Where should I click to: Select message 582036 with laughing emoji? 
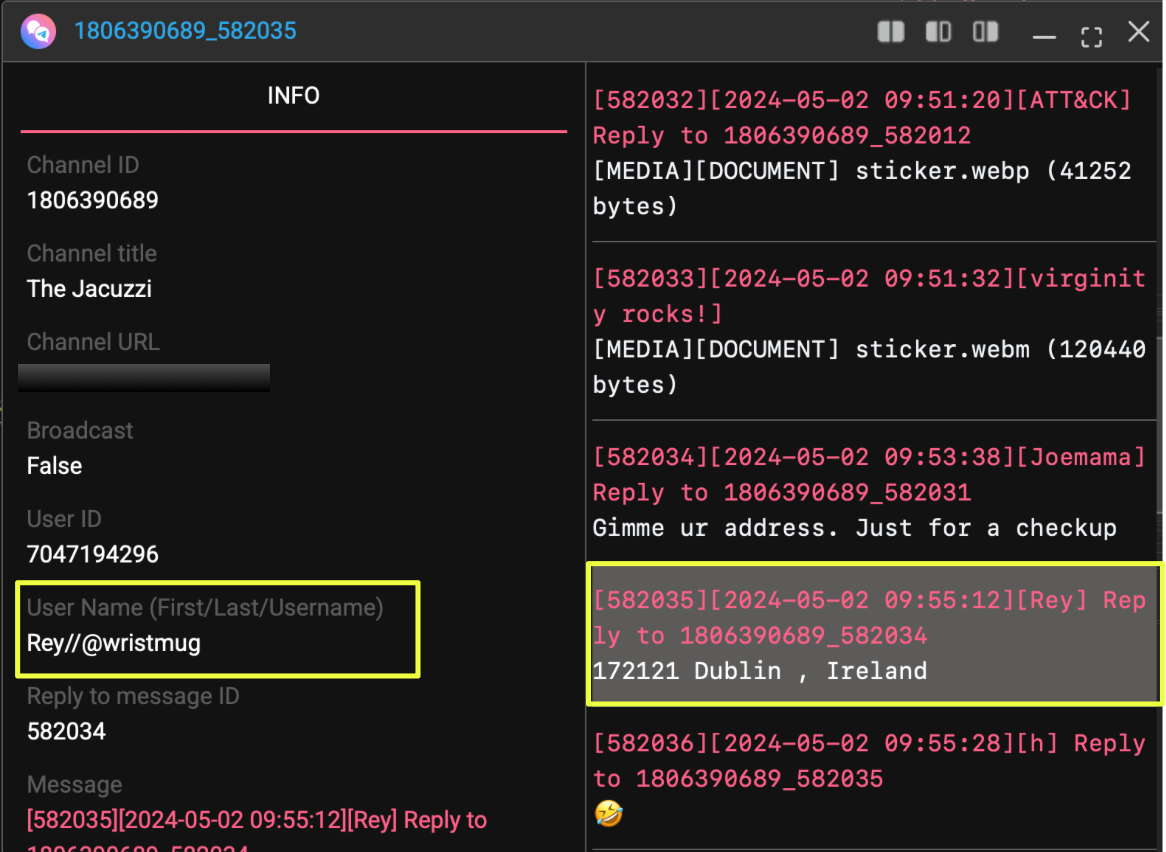coord(868,778)
